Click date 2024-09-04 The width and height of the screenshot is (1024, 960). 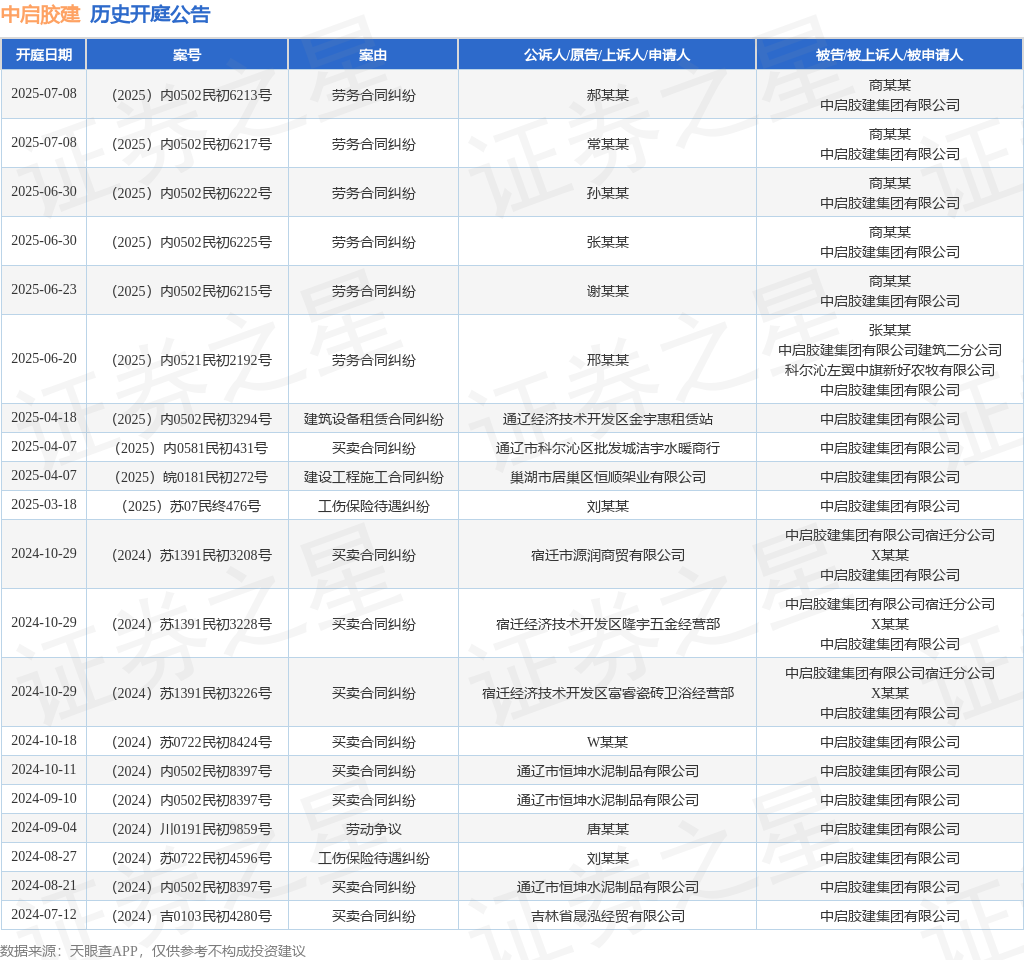44,827
